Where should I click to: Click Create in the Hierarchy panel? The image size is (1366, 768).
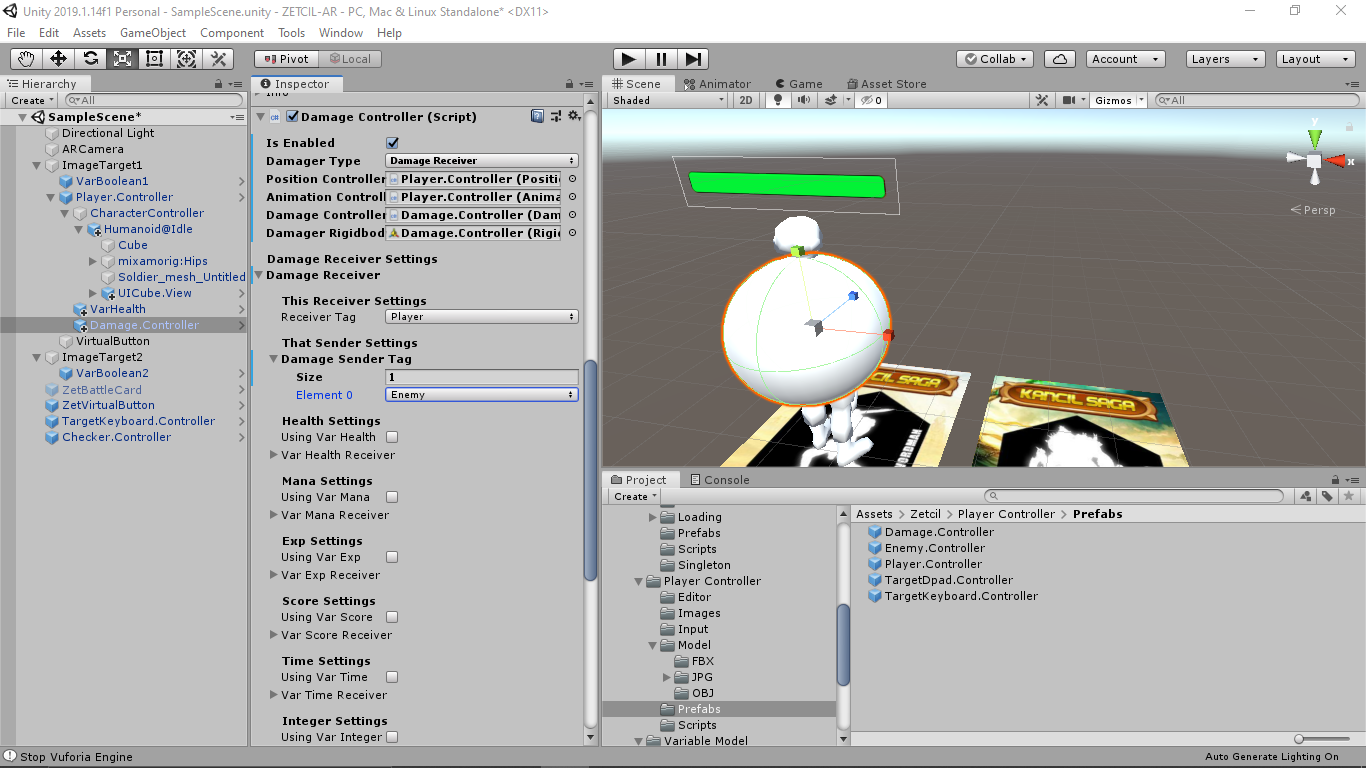[29, 100]
